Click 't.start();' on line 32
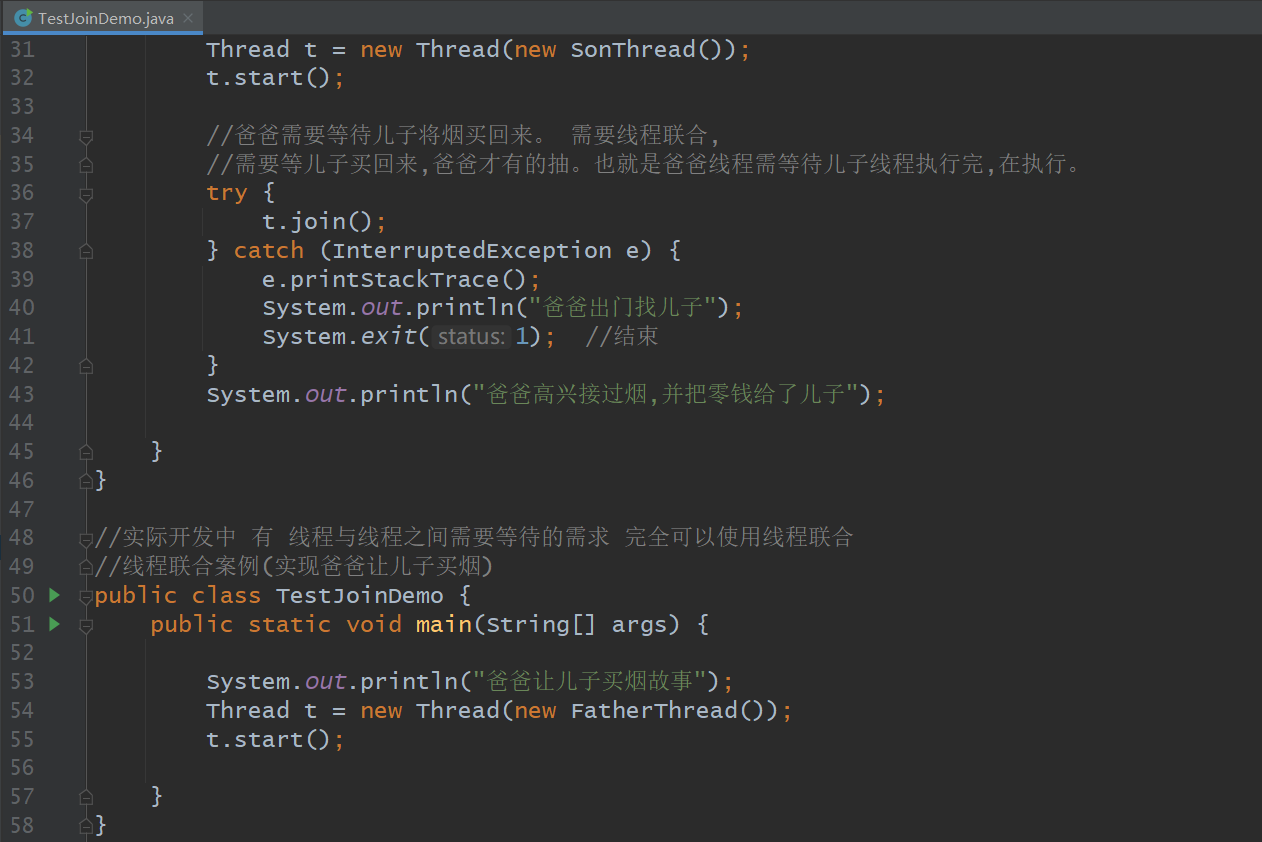The height and width of the screenshot is (842, 1262). pos(275,78)
